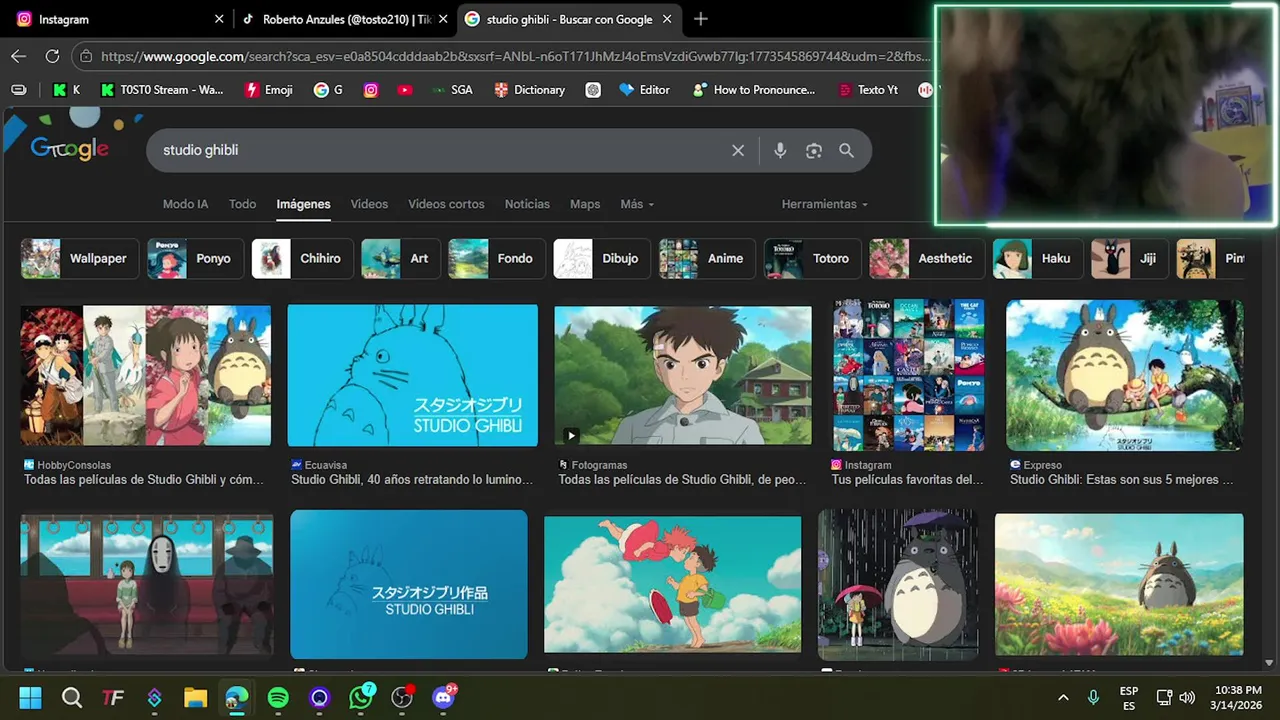Start voice search with microphone
The image size is (1280, 720).
[x=780, y=150]
